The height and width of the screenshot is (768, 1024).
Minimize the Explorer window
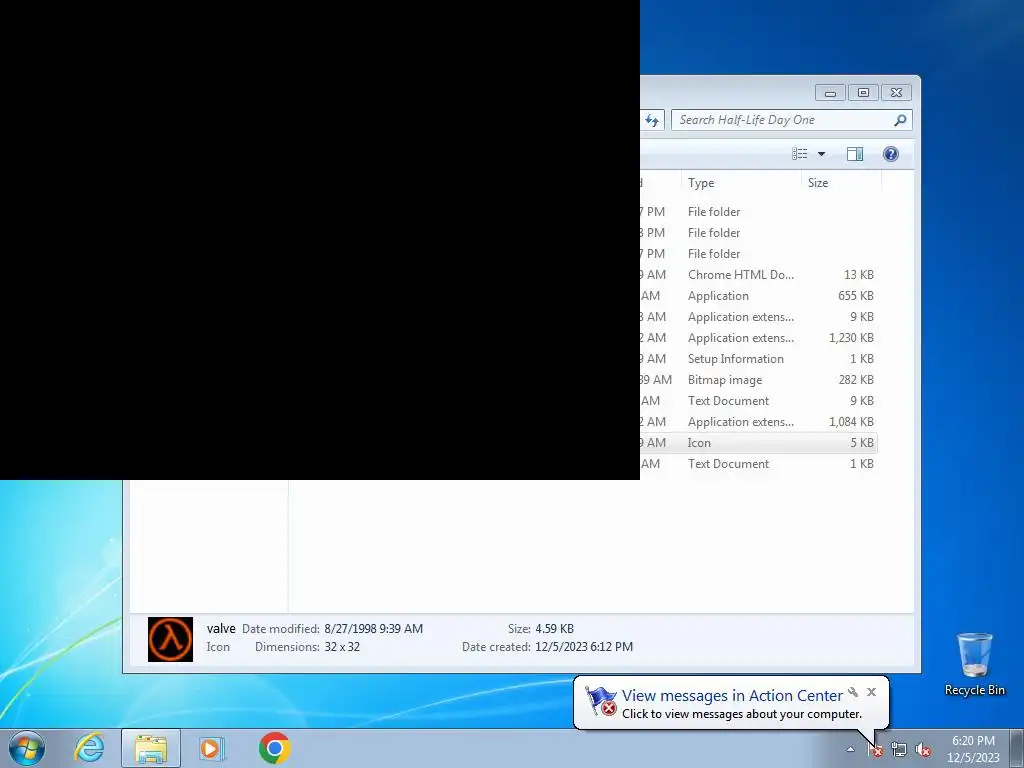(830, 93)
